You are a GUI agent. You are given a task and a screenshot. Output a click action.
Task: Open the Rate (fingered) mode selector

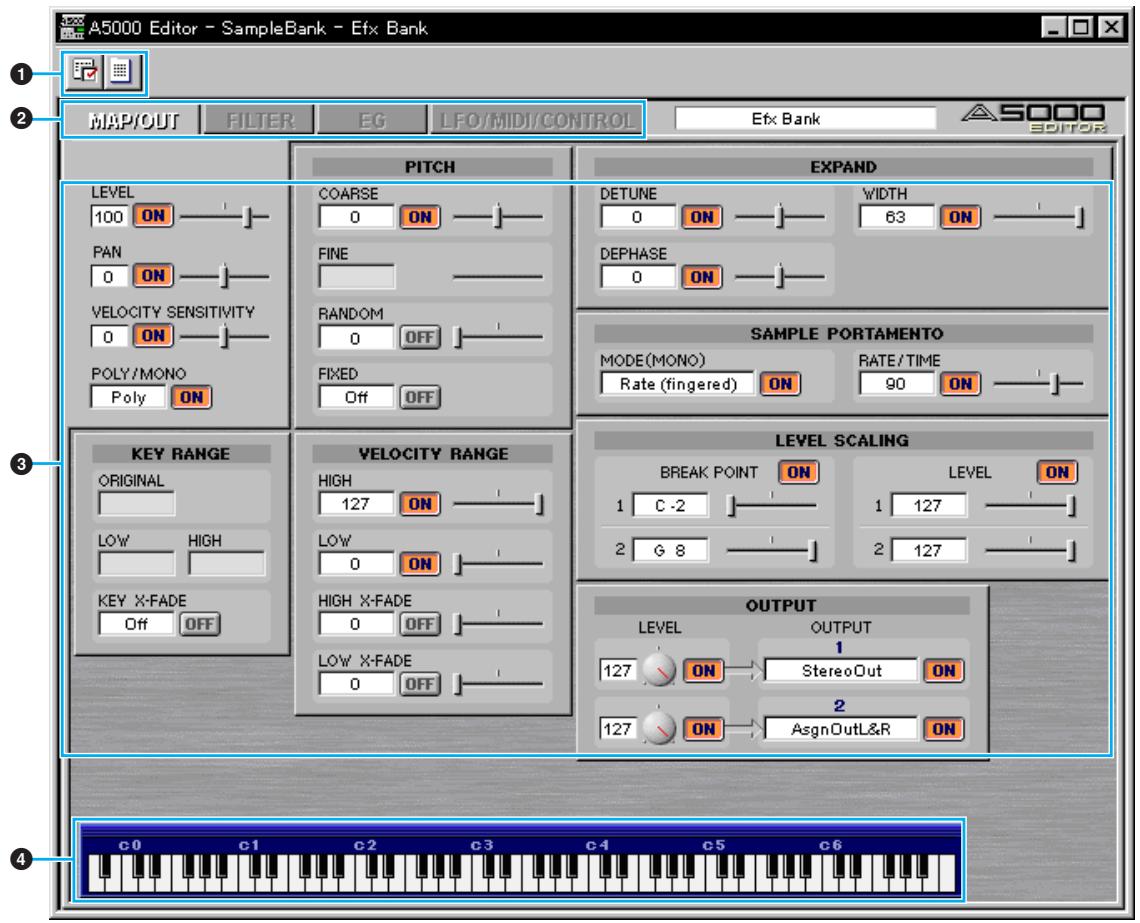point(678,384)
